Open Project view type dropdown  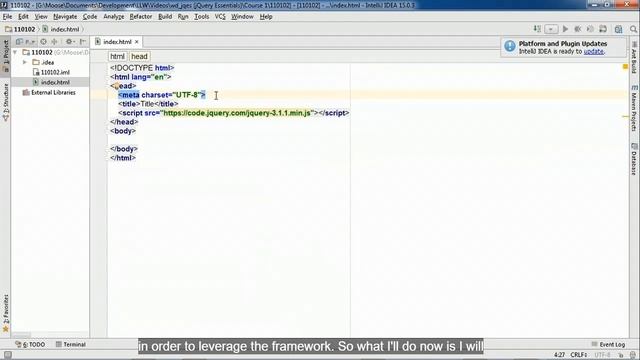[25, 42]
